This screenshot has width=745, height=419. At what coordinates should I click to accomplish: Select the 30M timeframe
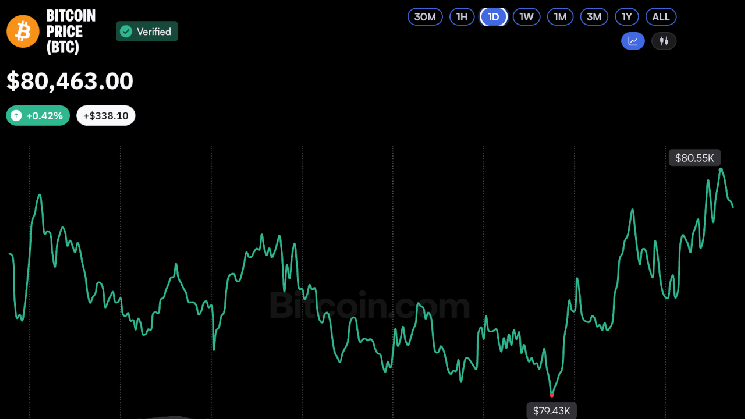(x=425, y=17)
